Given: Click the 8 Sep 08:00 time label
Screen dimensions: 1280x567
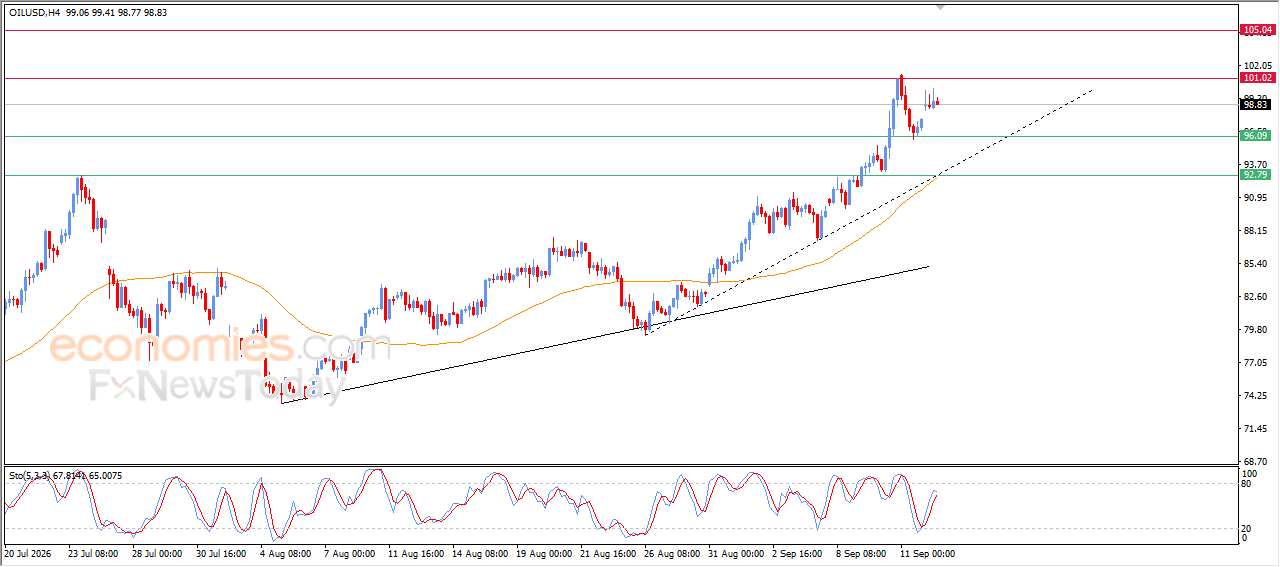Looking at the screenshot, I should click(x=862, y=552).
